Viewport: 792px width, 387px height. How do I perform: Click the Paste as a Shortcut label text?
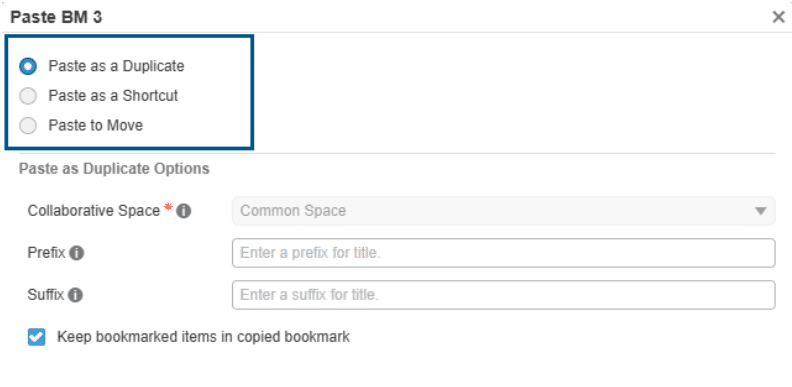pos(113,95)
